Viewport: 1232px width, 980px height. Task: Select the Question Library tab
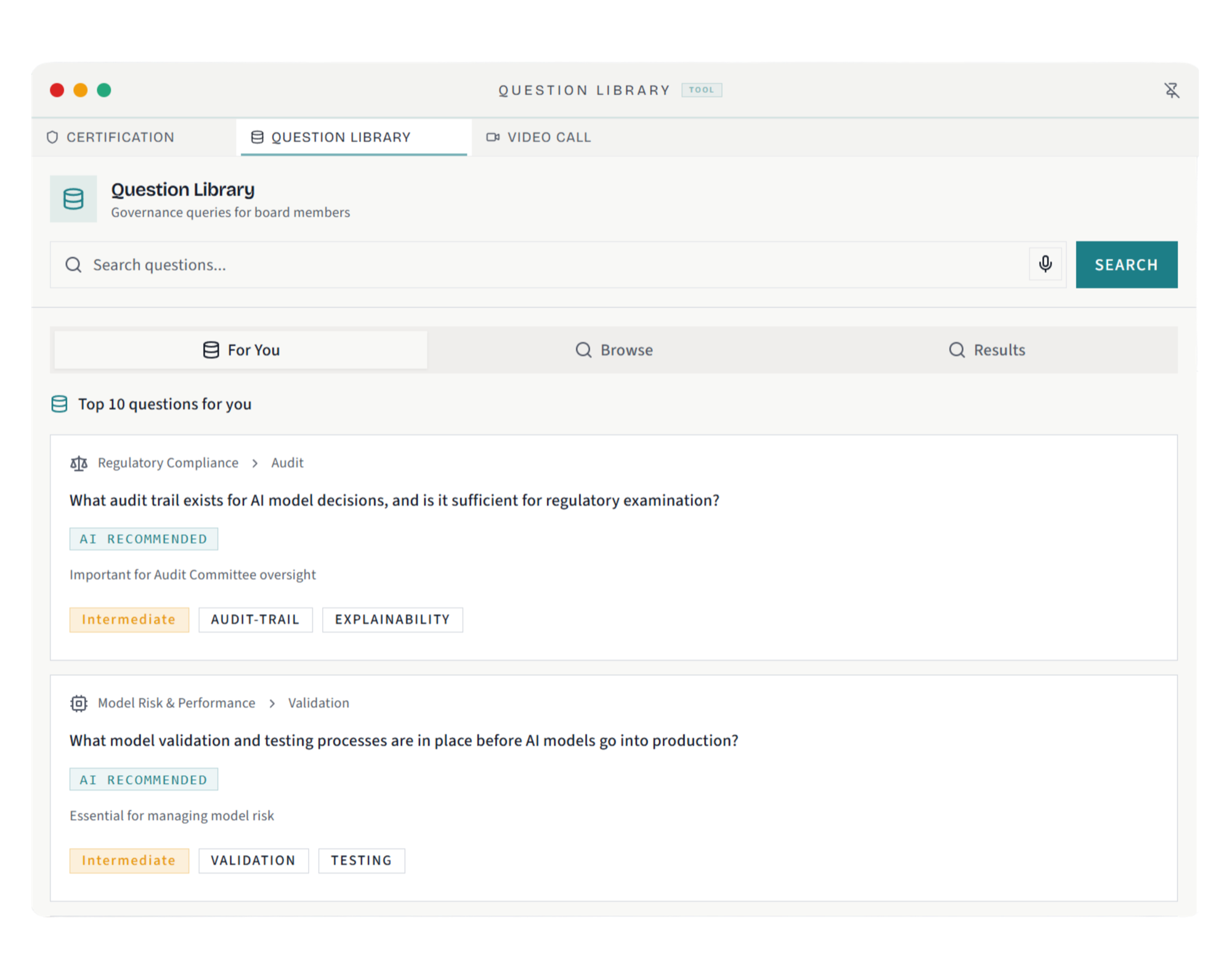[354, 137]
